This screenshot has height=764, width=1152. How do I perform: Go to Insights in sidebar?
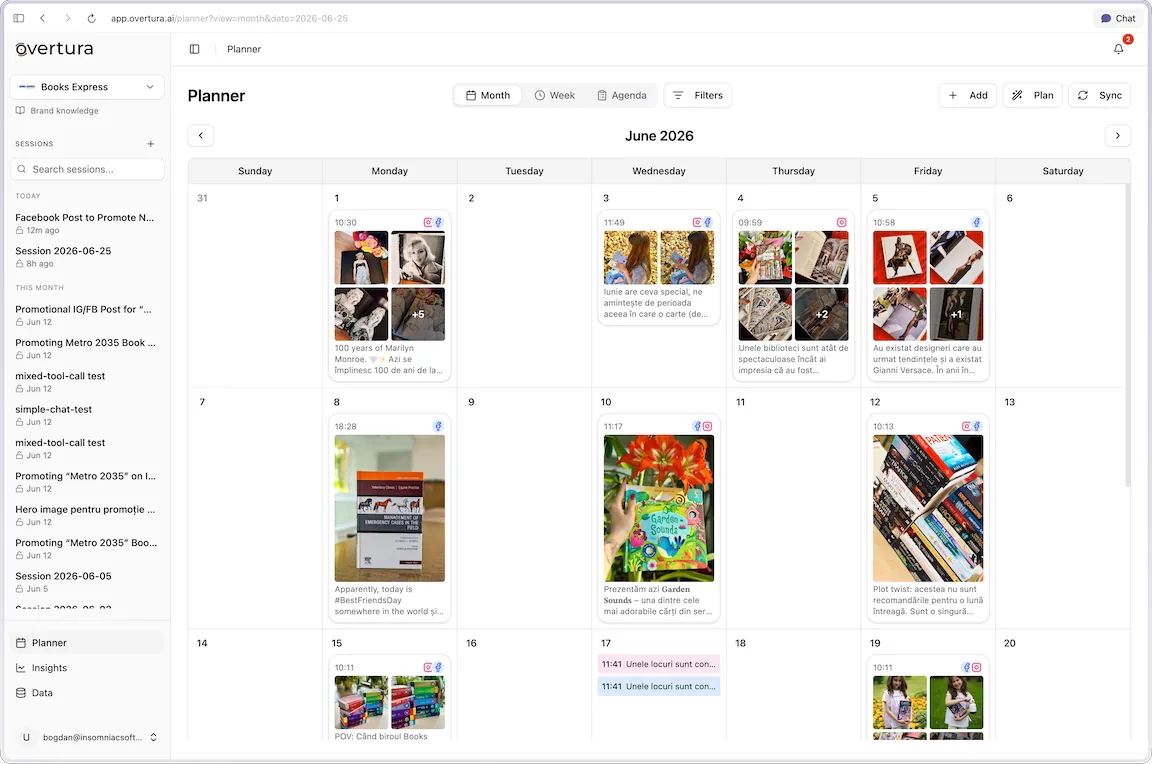(87, 668)
